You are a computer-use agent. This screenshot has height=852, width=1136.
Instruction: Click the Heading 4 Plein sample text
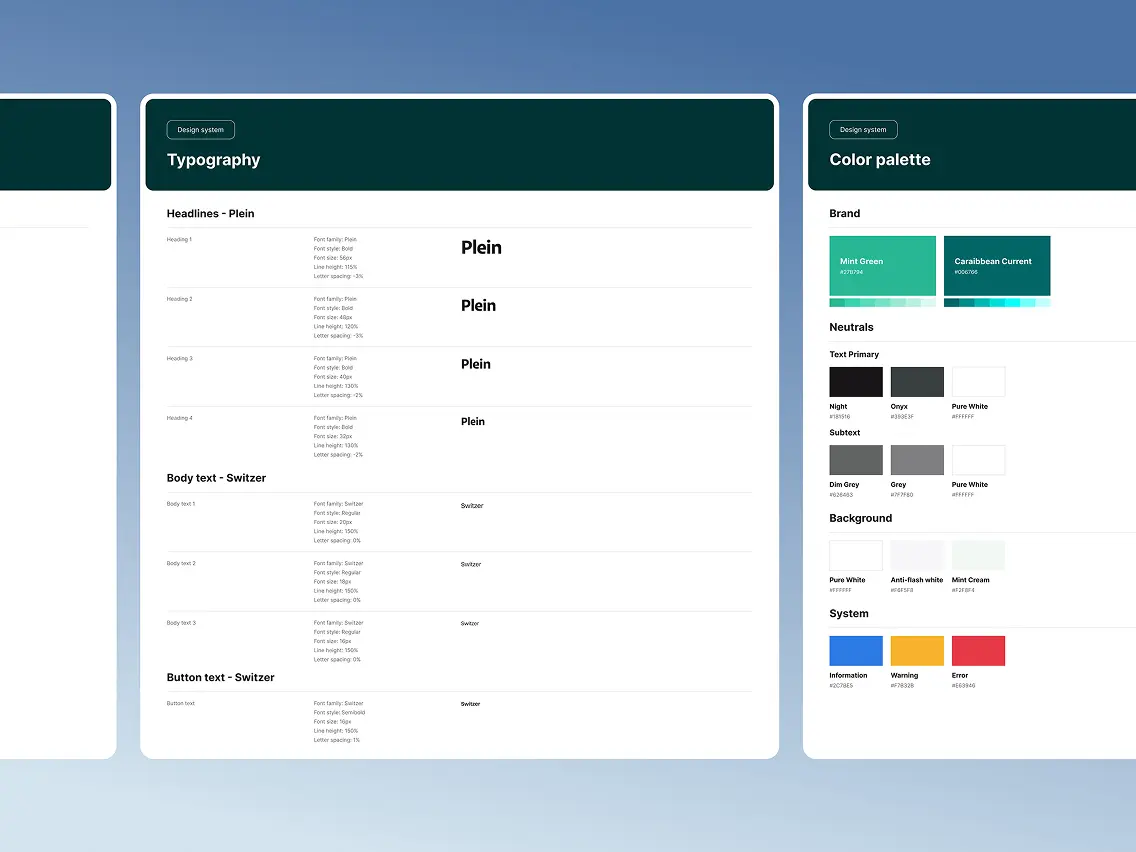473,422
